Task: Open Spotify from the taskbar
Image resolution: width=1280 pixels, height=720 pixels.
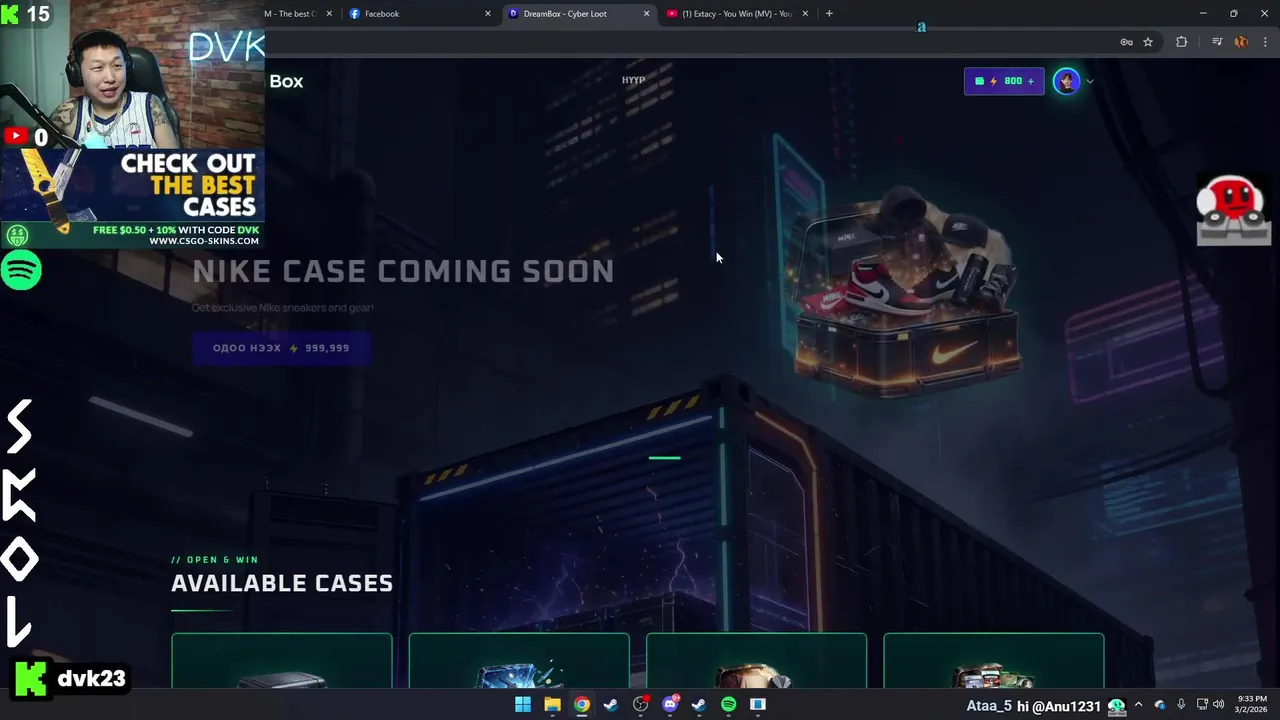Action: coord(729,705)
